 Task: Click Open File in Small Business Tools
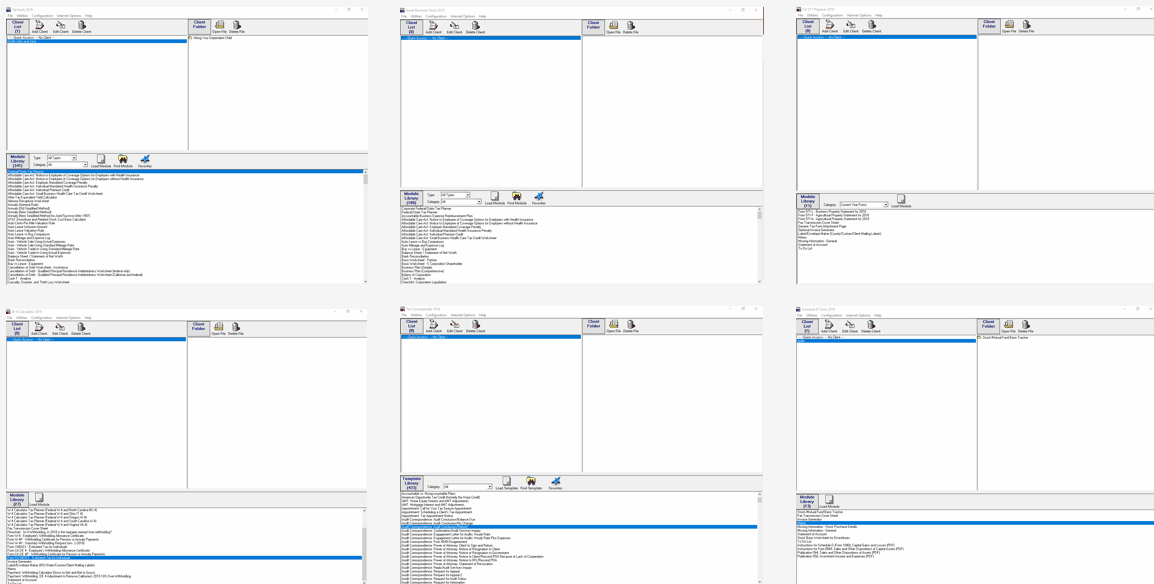click(613, 27)
